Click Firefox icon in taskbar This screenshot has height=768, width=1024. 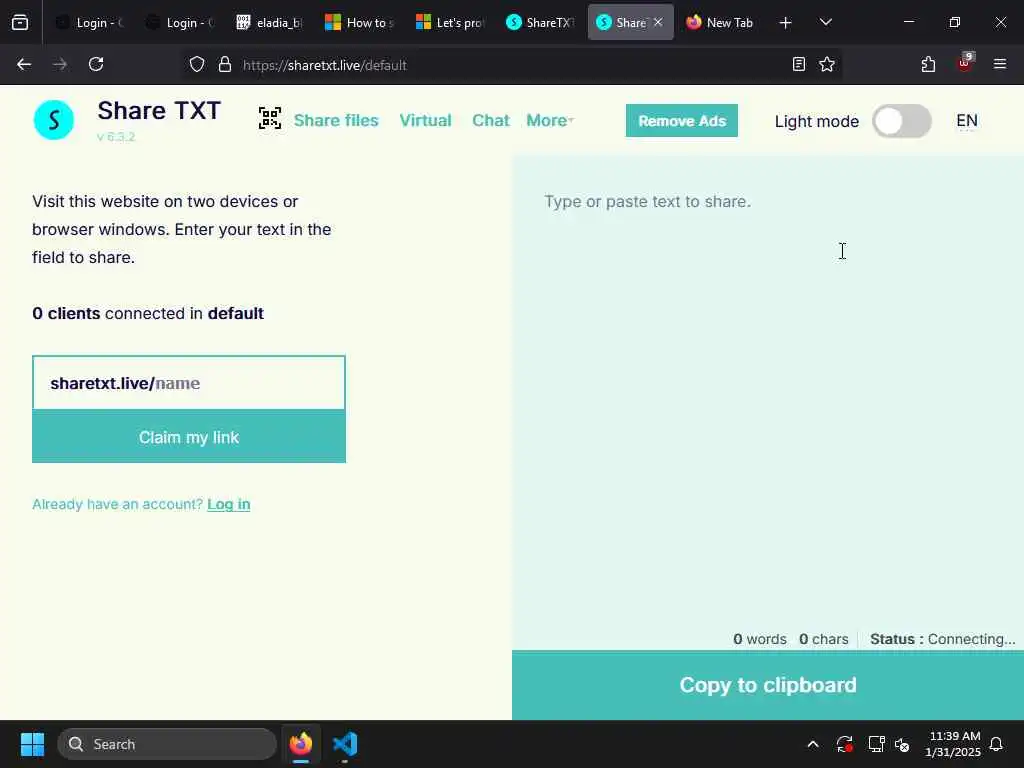point(301,744)
